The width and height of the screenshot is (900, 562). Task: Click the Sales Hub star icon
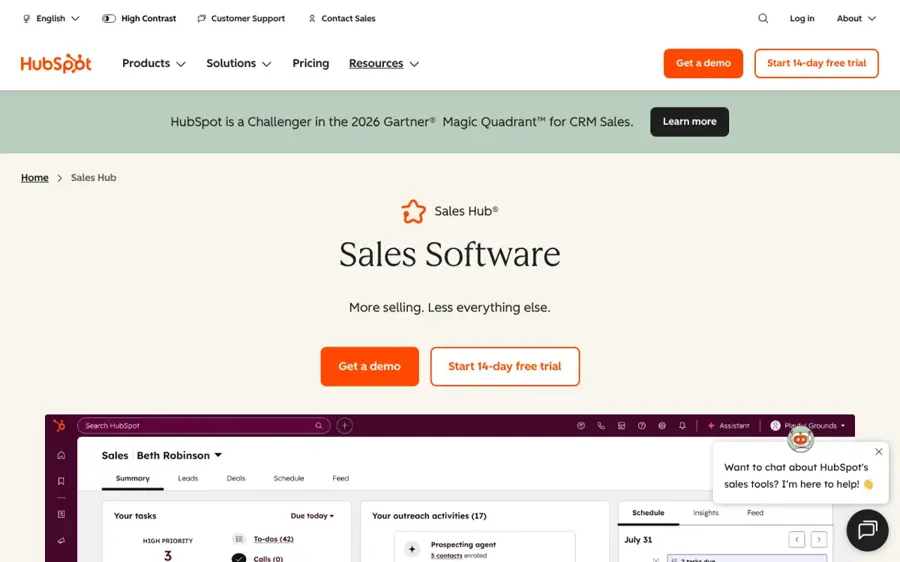[x=413, y=211]
